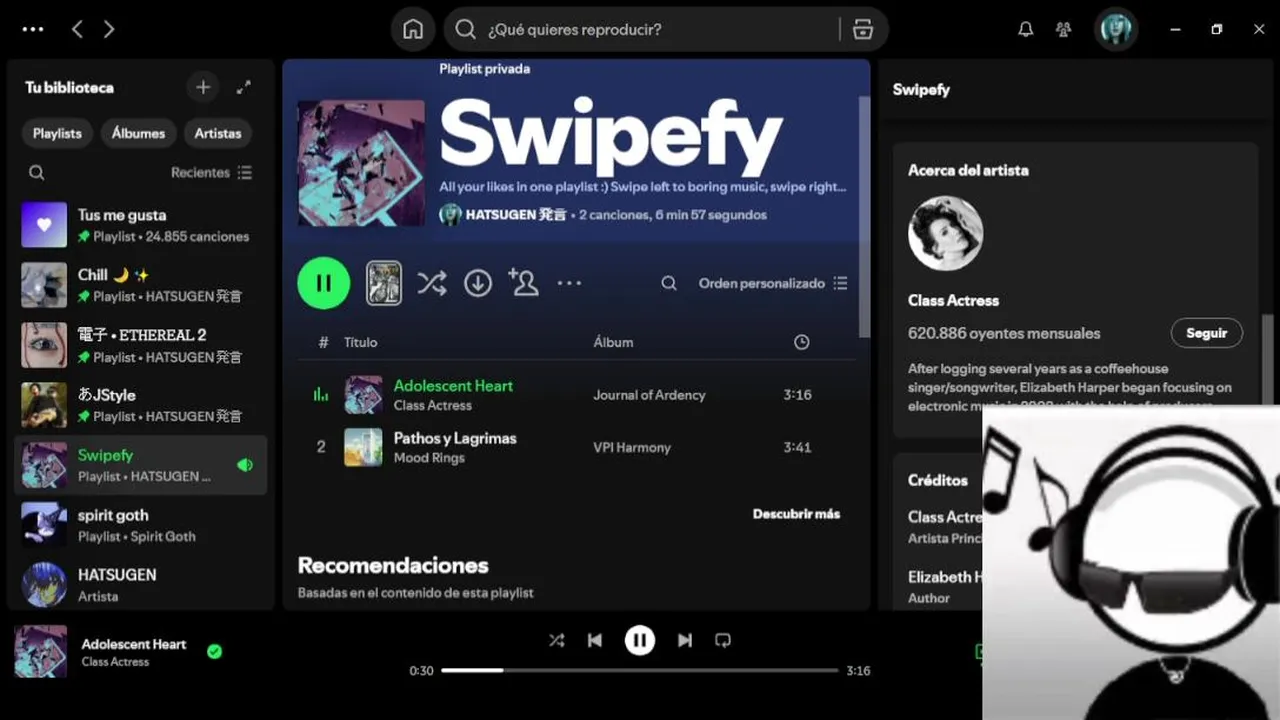The height and width of the screenshot is (720, 1280).
Task: Pause playlist with the green button
Action: [324, 283]
